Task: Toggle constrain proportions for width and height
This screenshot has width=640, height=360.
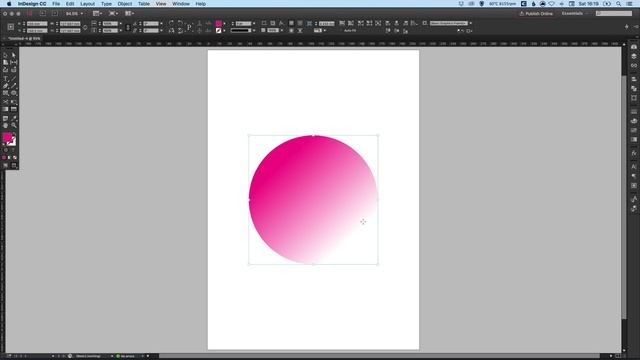Action: coord(85,27)
